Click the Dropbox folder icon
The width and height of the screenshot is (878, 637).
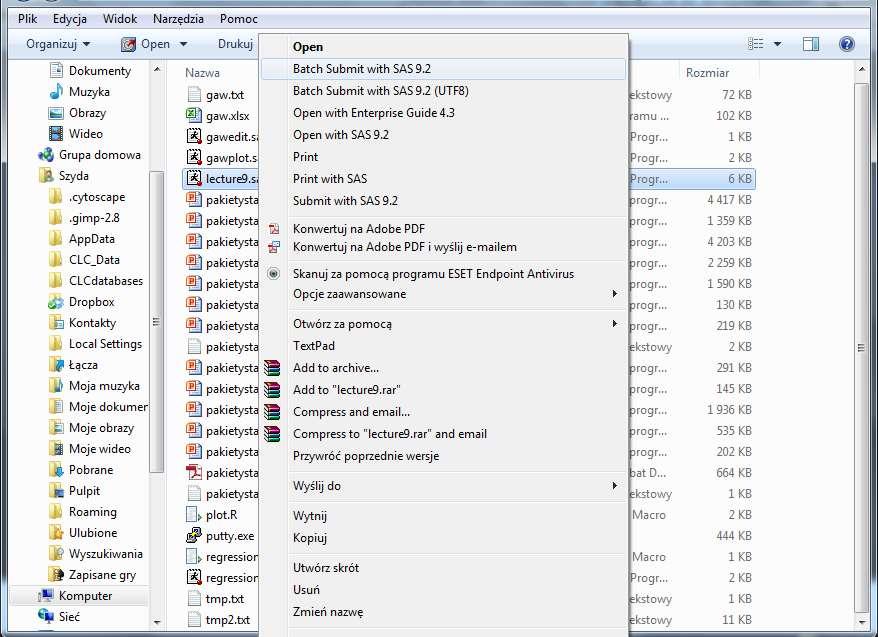click(x=56, y=302)
